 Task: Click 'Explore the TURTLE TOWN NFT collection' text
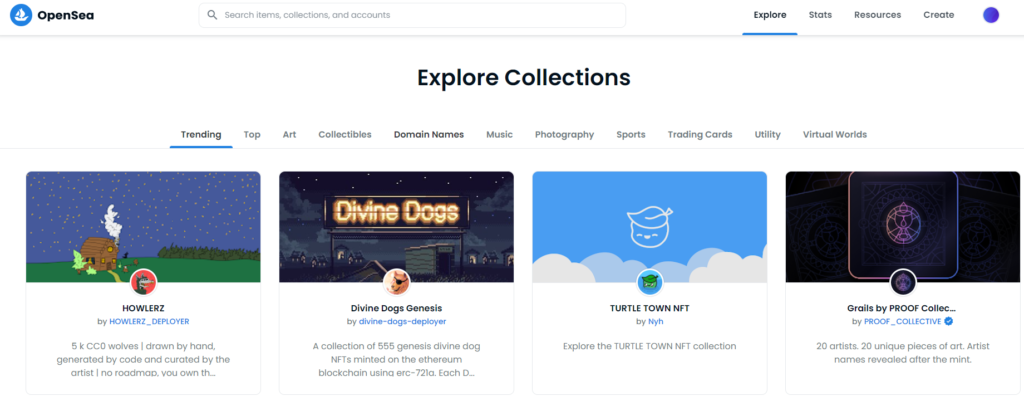tap(650, 346)
